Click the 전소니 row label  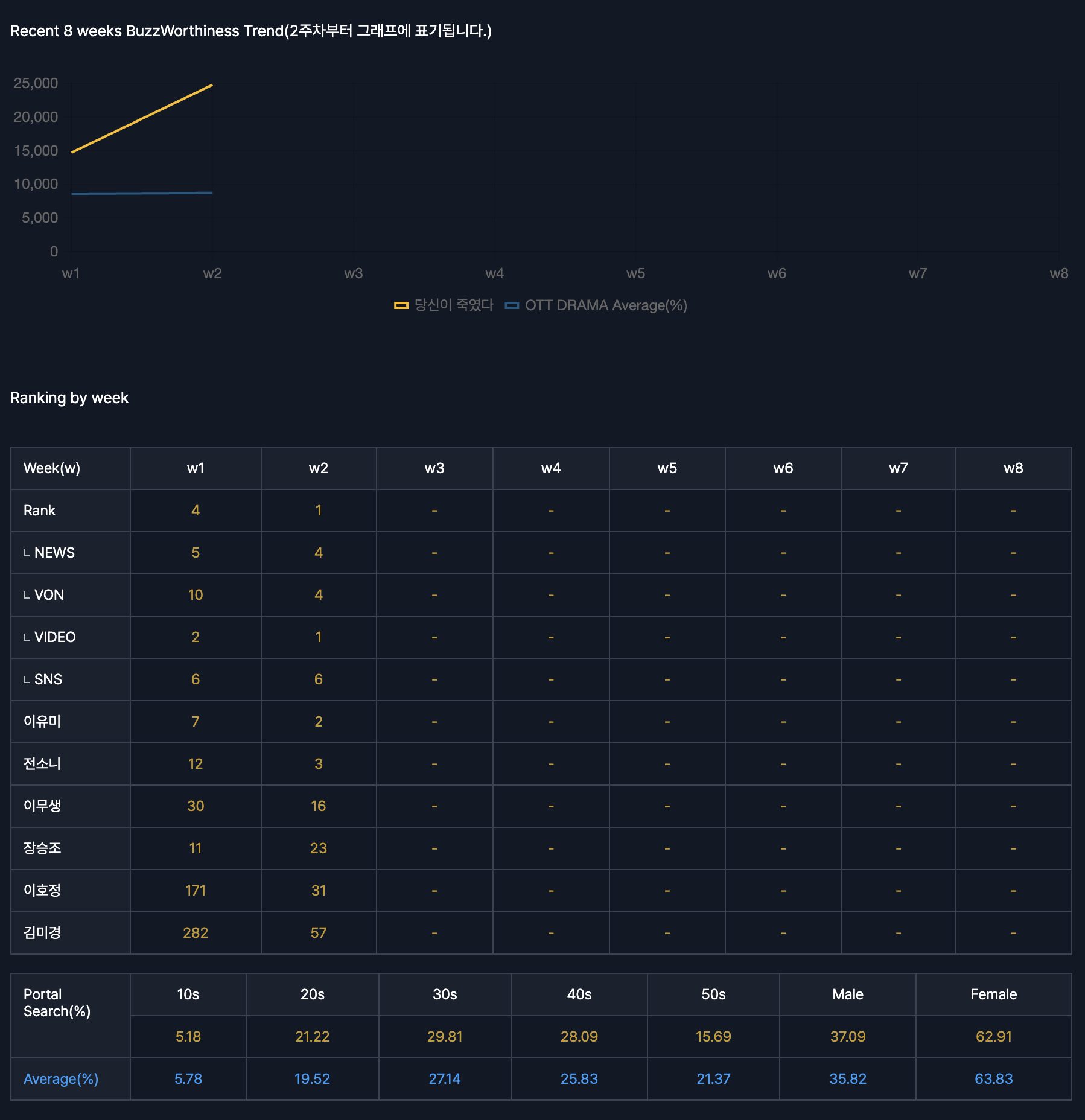42,764
